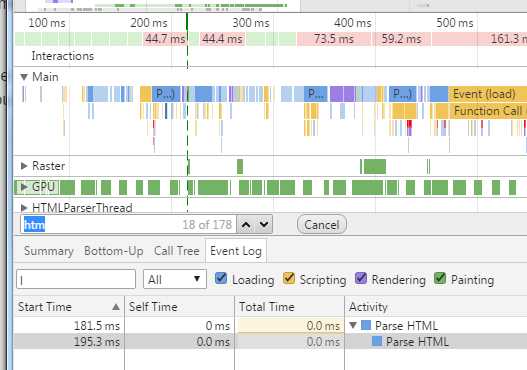Viewport: 527px width, 370px height.
Task: Click the 300 ms ruler mark
Action: pyautogui.click(x=251, y=23)
